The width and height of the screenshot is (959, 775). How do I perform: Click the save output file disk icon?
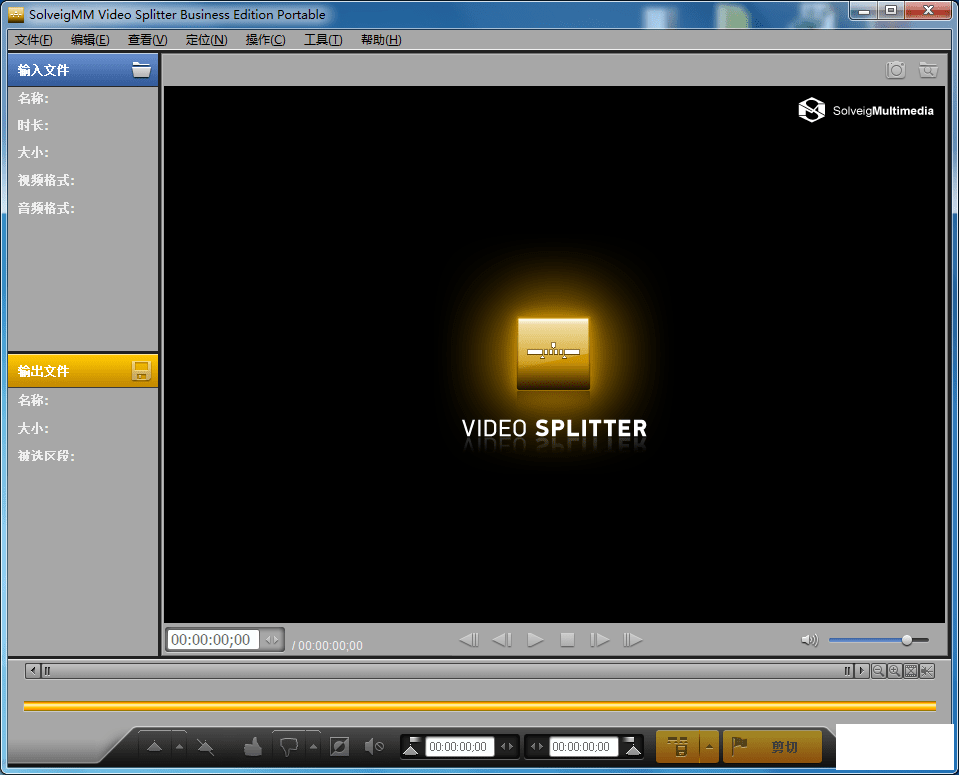[141, 371]
